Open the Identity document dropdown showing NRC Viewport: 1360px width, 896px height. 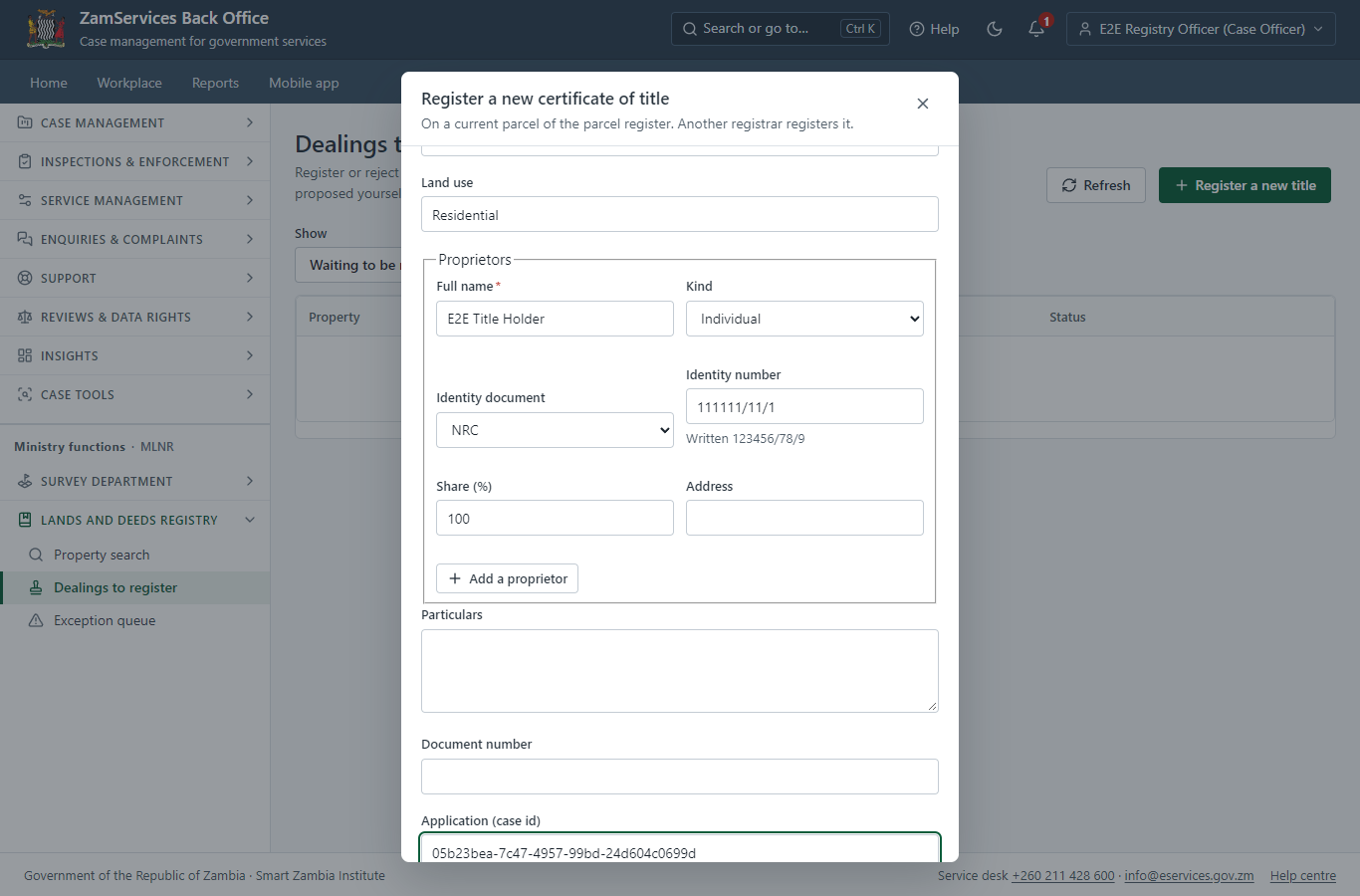555,430
